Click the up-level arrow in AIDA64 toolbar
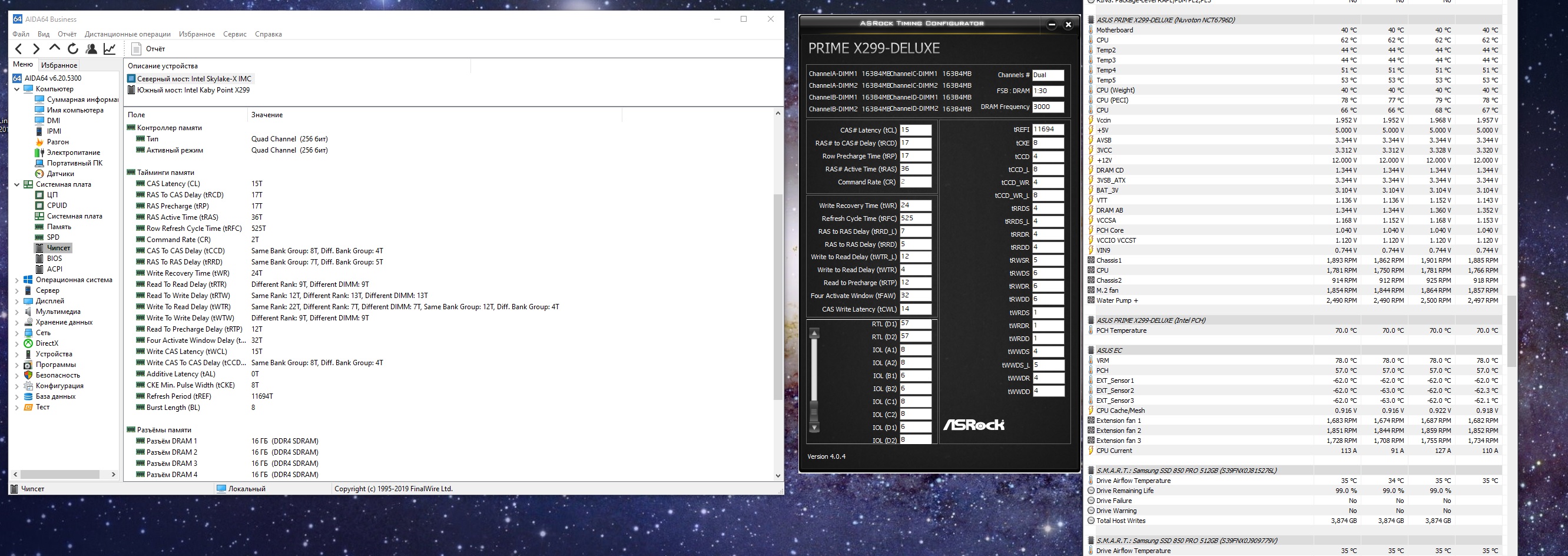 click(x=55, y=49)
